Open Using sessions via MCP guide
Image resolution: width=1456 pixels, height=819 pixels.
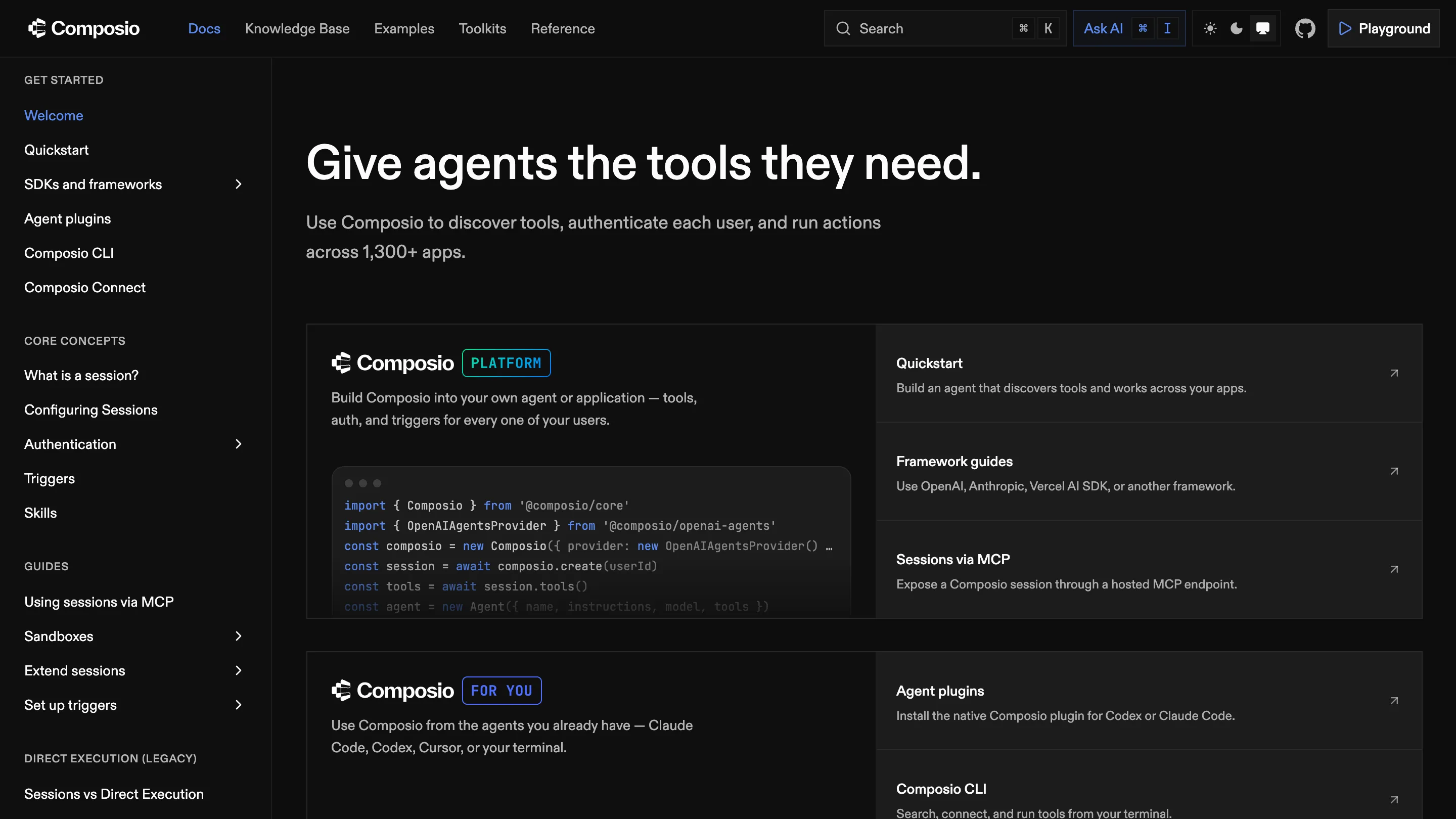click(99, 602)
